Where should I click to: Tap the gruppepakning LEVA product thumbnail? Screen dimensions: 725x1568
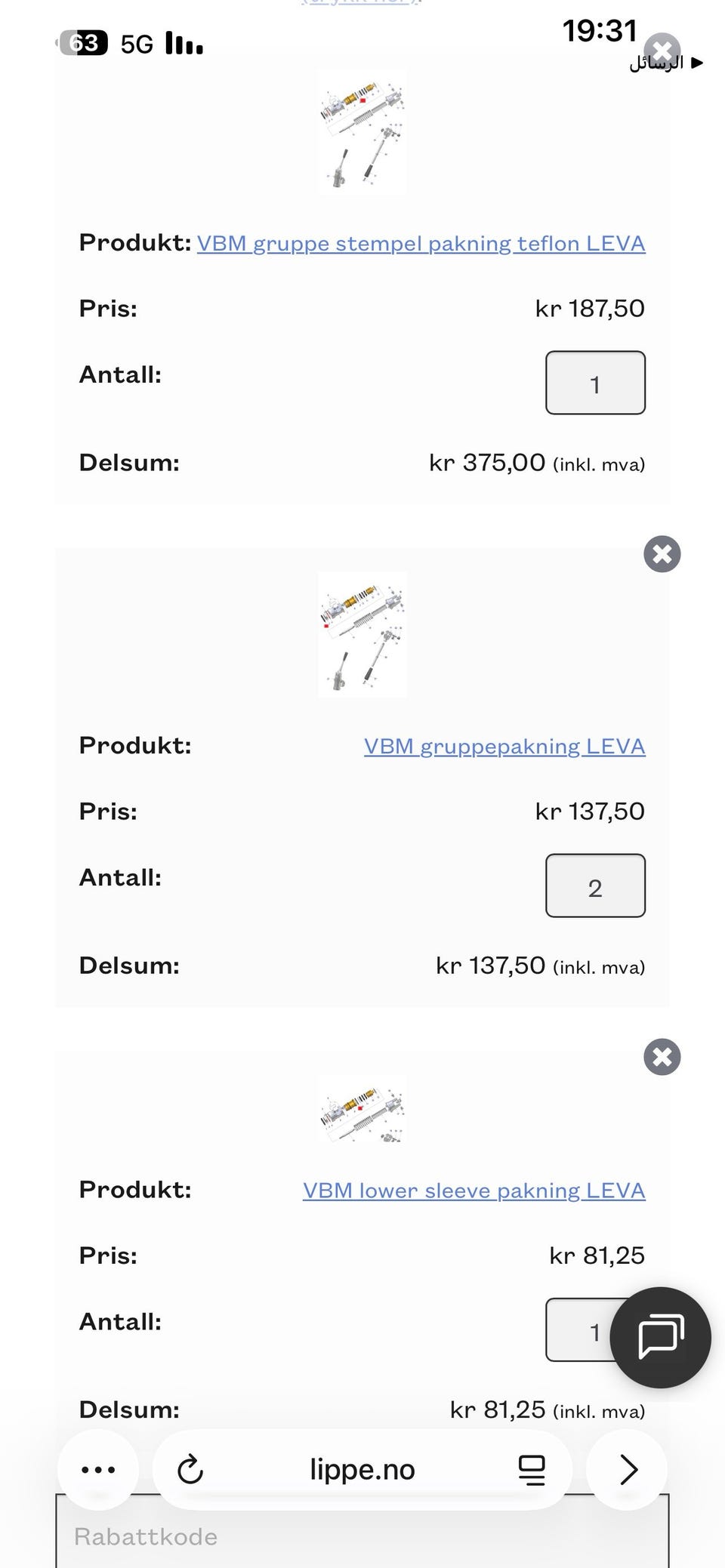pyautogui.click(x=362, y=634)
